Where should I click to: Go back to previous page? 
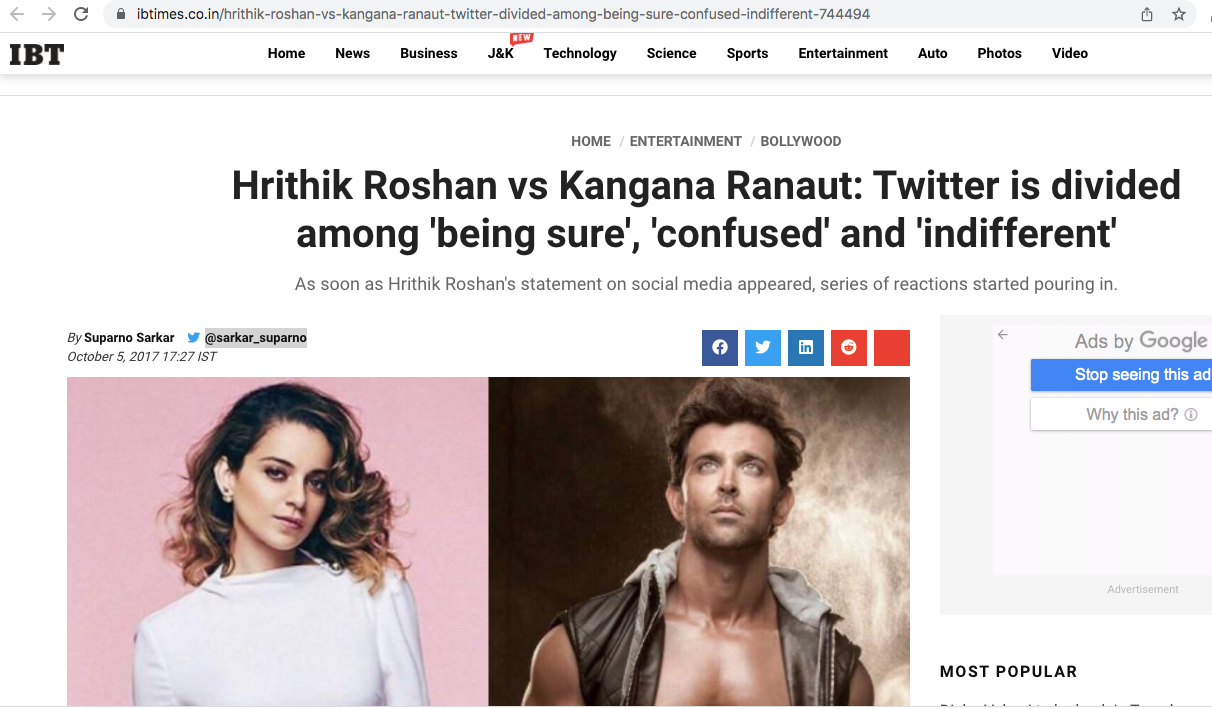17,14
